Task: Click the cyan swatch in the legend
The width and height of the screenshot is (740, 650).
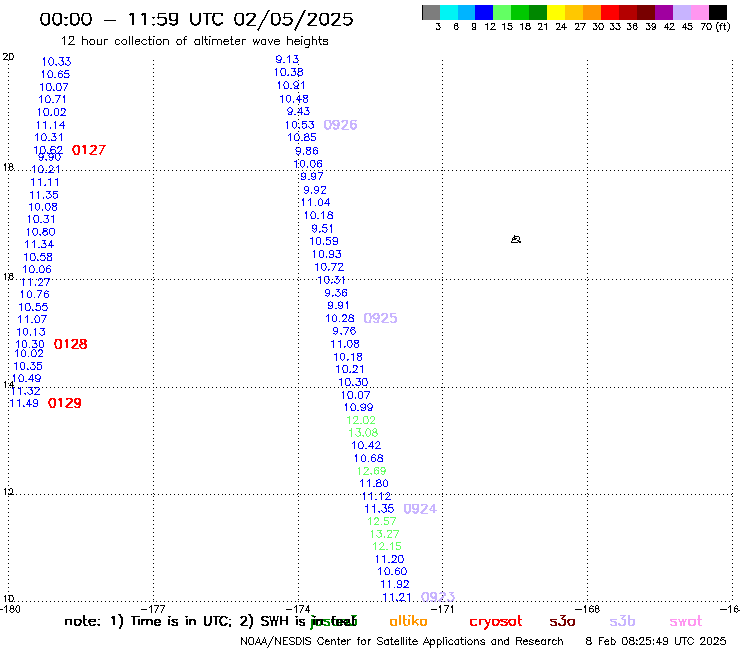Action: 449,12
